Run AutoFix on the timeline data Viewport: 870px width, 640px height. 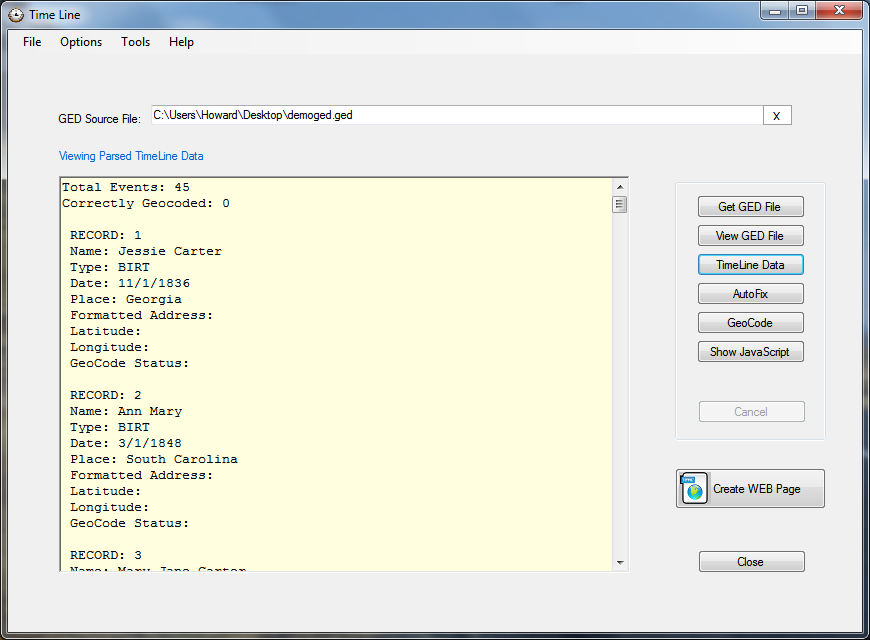coord(750,293)
